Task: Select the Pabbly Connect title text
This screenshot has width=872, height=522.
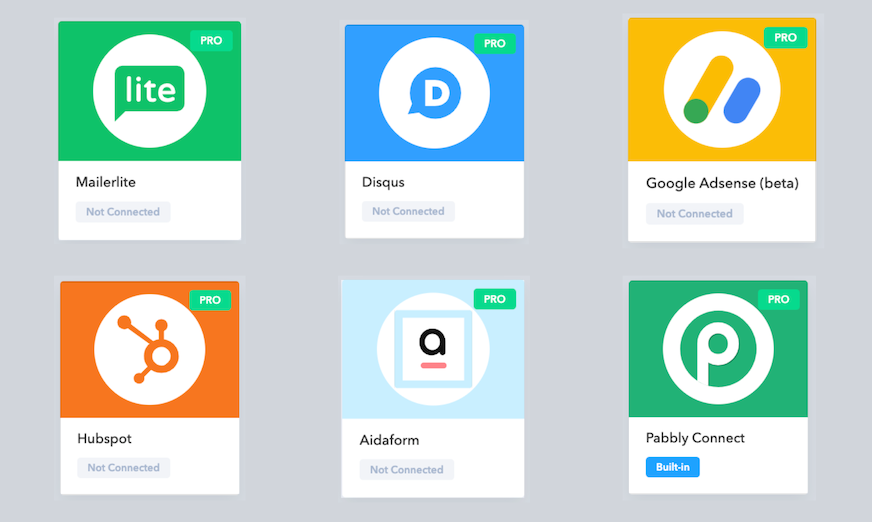Action: point(695,438)
